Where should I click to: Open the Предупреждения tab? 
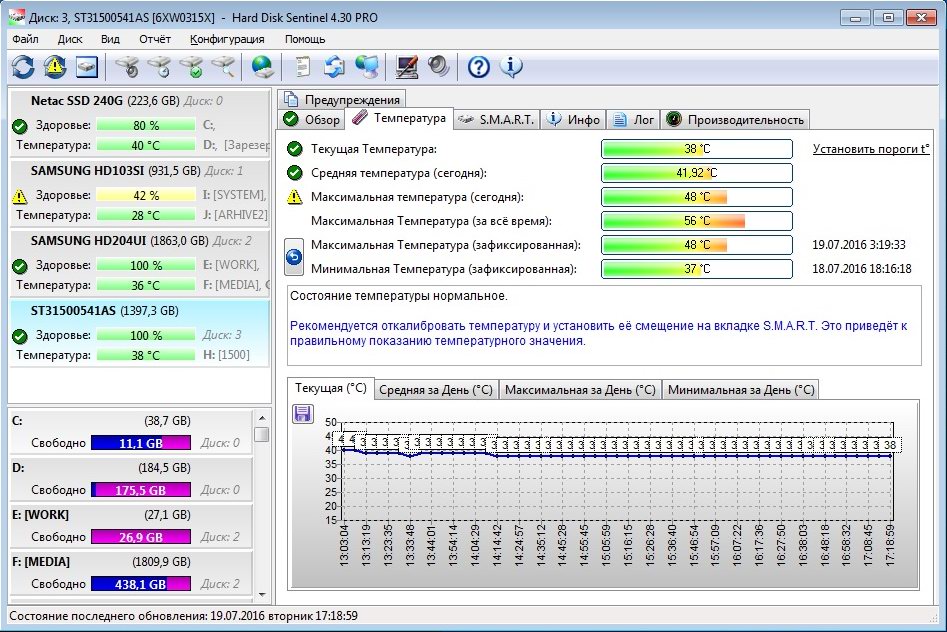(343, 99)
